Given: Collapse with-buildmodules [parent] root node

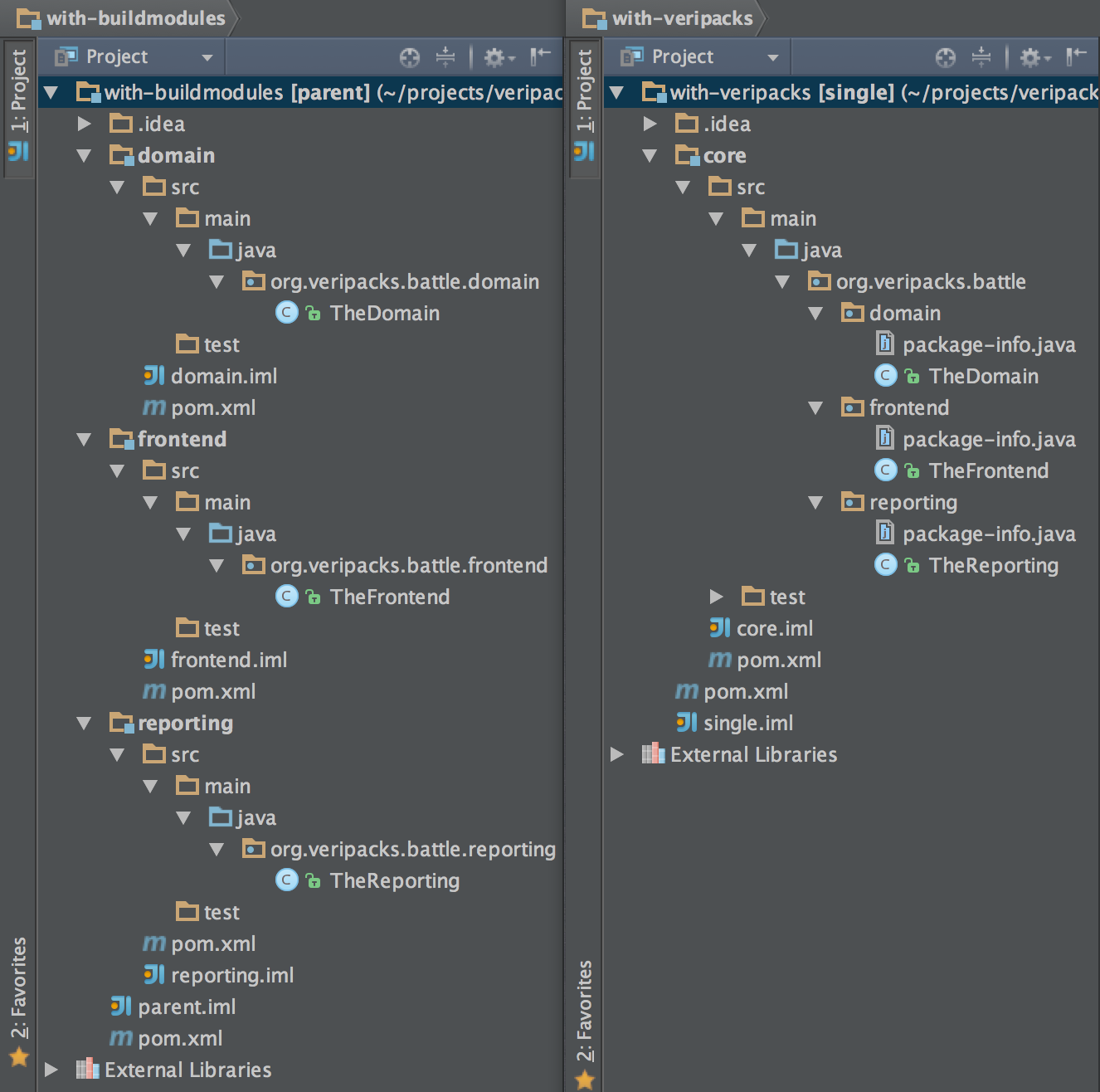Looking at the screenshot, I should coord(51,92).
